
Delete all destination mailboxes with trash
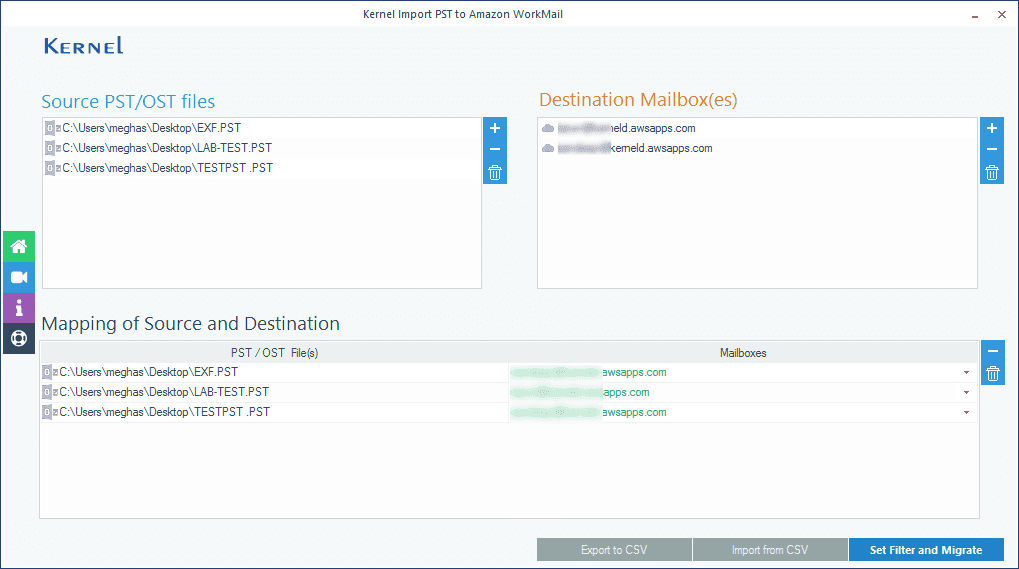coord(992,173)
